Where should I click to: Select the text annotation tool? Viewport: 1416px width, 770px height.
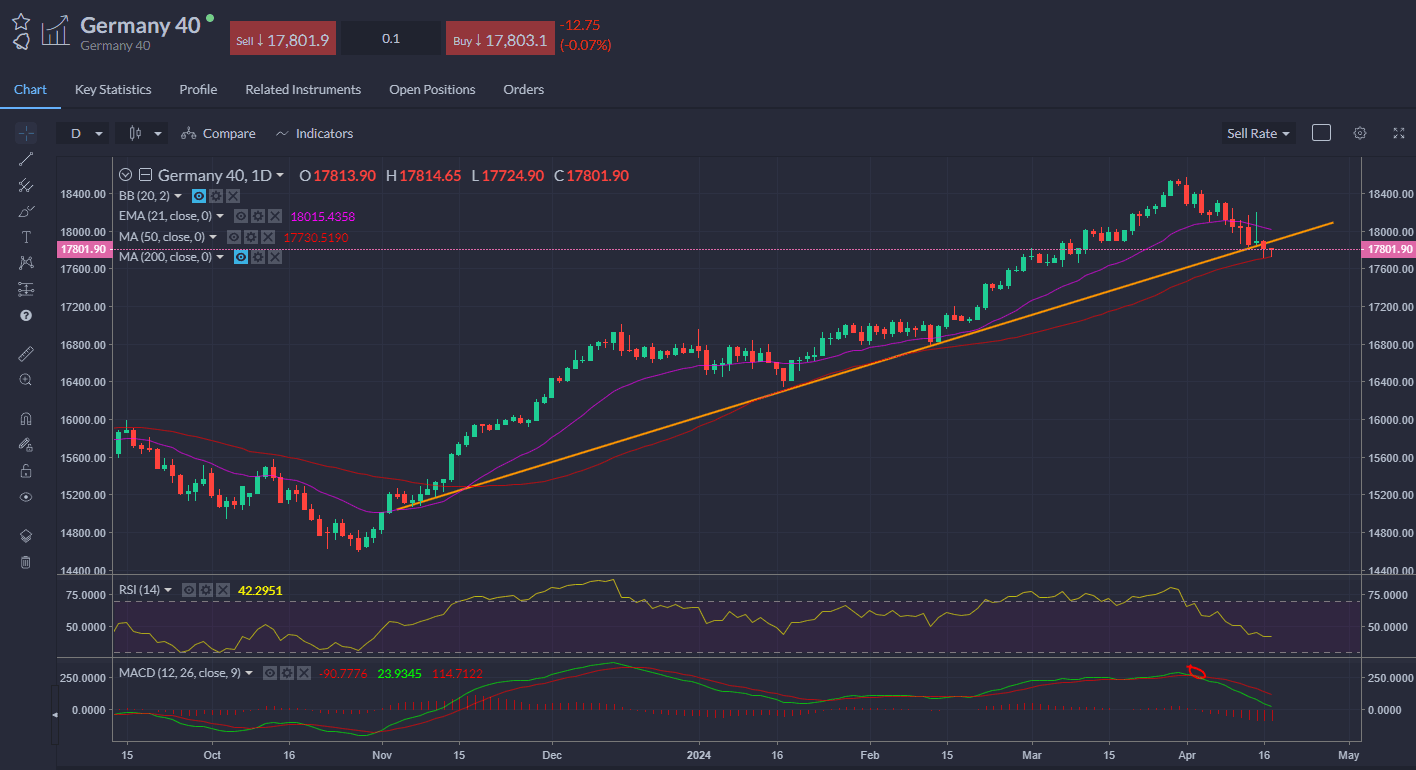coord(26,237)
